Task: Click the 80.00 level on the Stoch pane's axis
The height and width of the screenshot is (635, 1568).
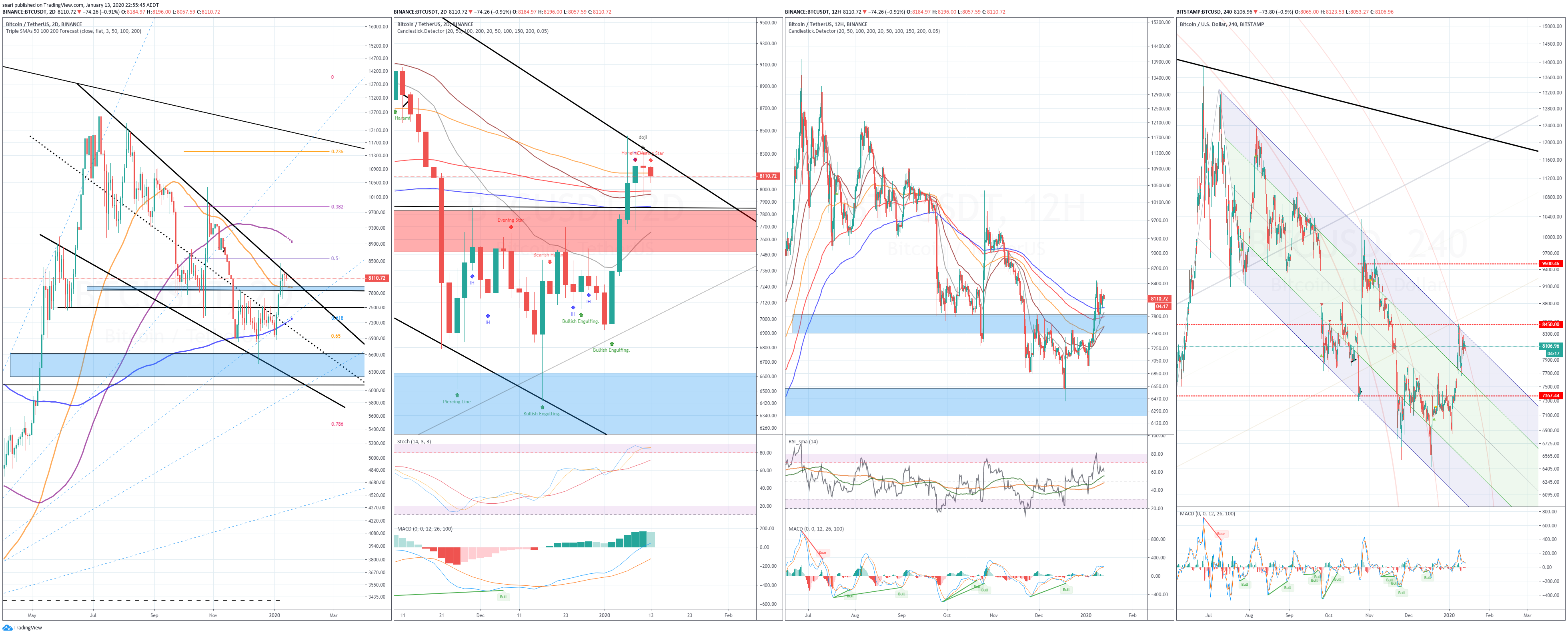Action: (x=766, y=453)
